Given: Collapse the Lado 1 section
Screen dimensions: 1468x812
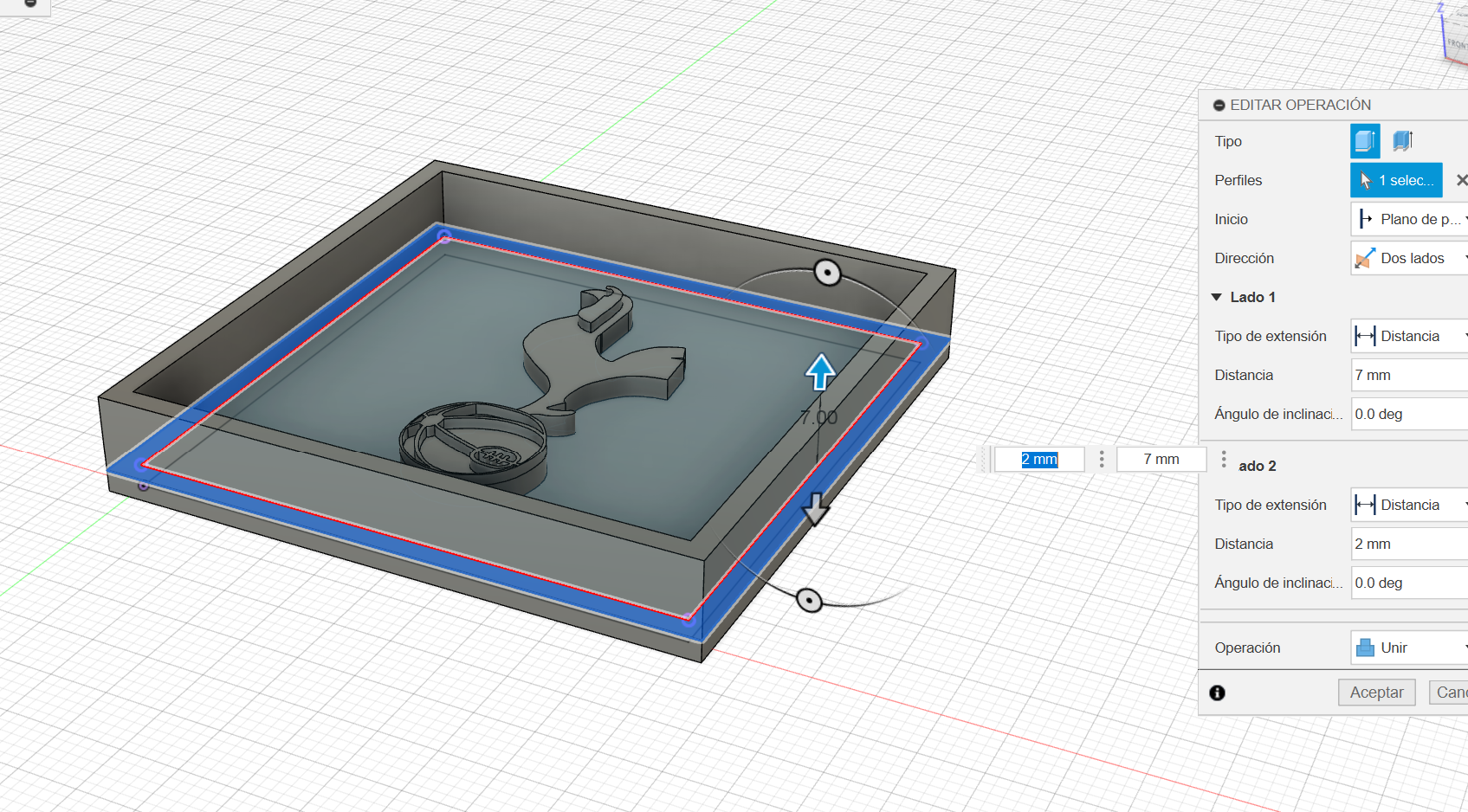Looking at the screenshot, I should (1217, 297).
